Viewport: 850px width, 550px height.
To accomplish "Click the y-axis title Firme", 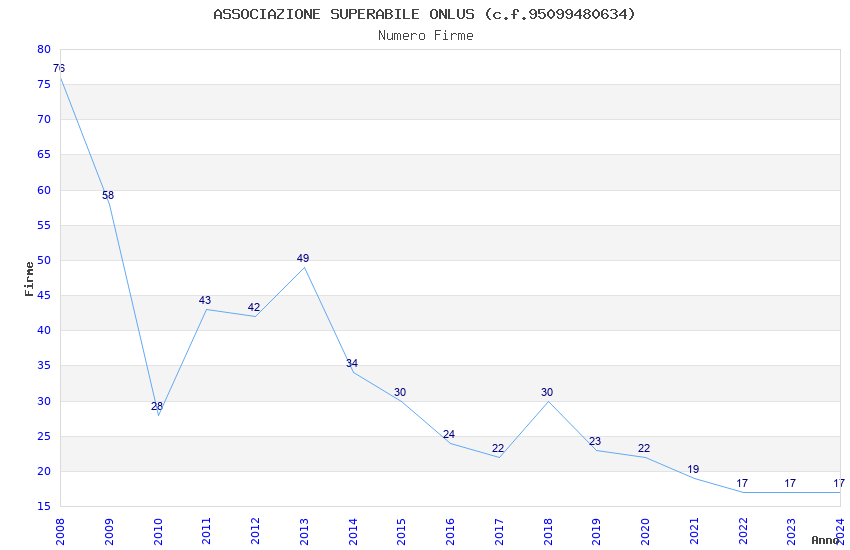I will pyautogui.click(x=29, y=279).
